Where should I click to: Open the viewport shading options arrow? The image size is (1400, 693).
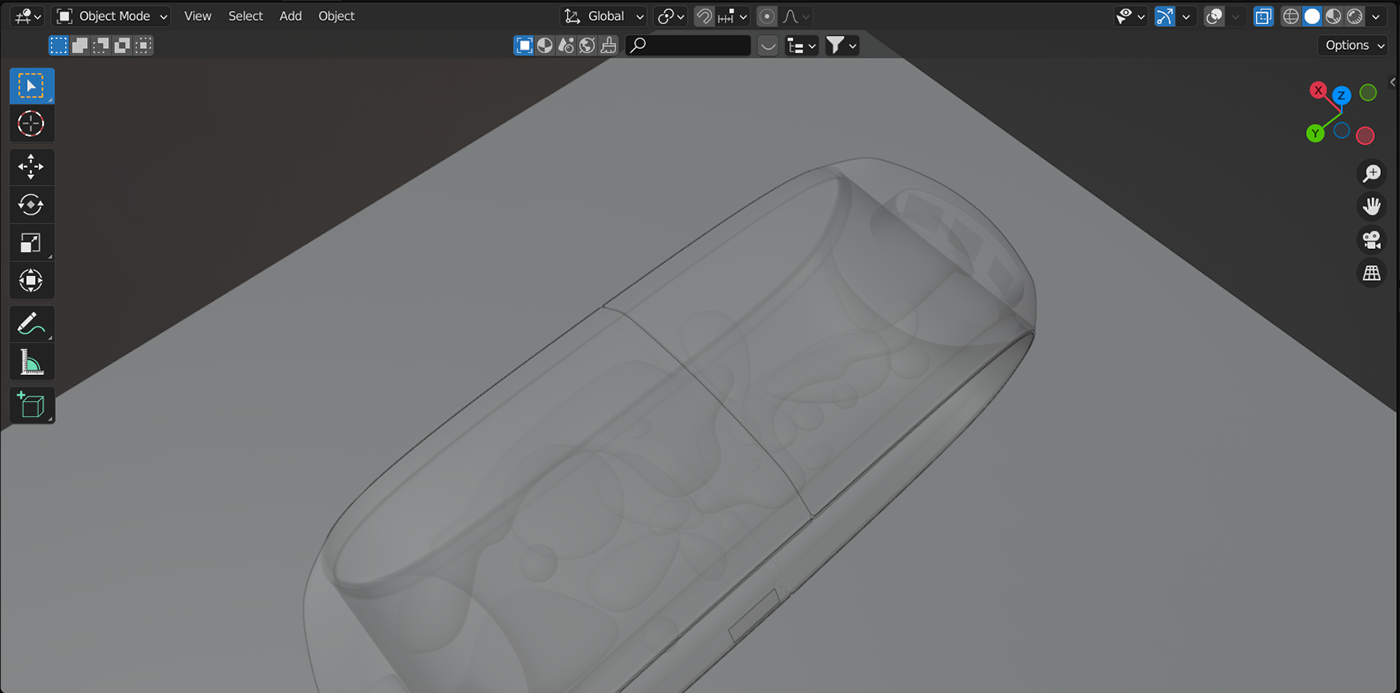click(x=1378, y=16)
